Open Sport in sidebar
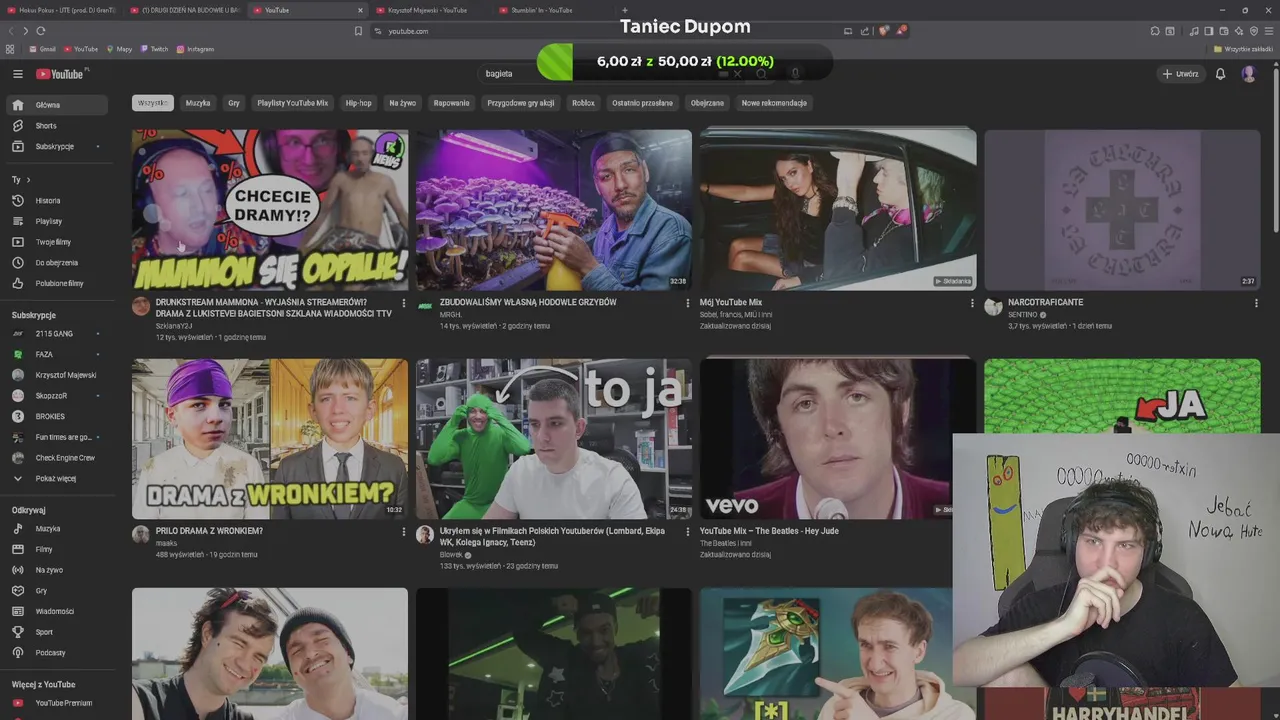 (x=56, y=632)
